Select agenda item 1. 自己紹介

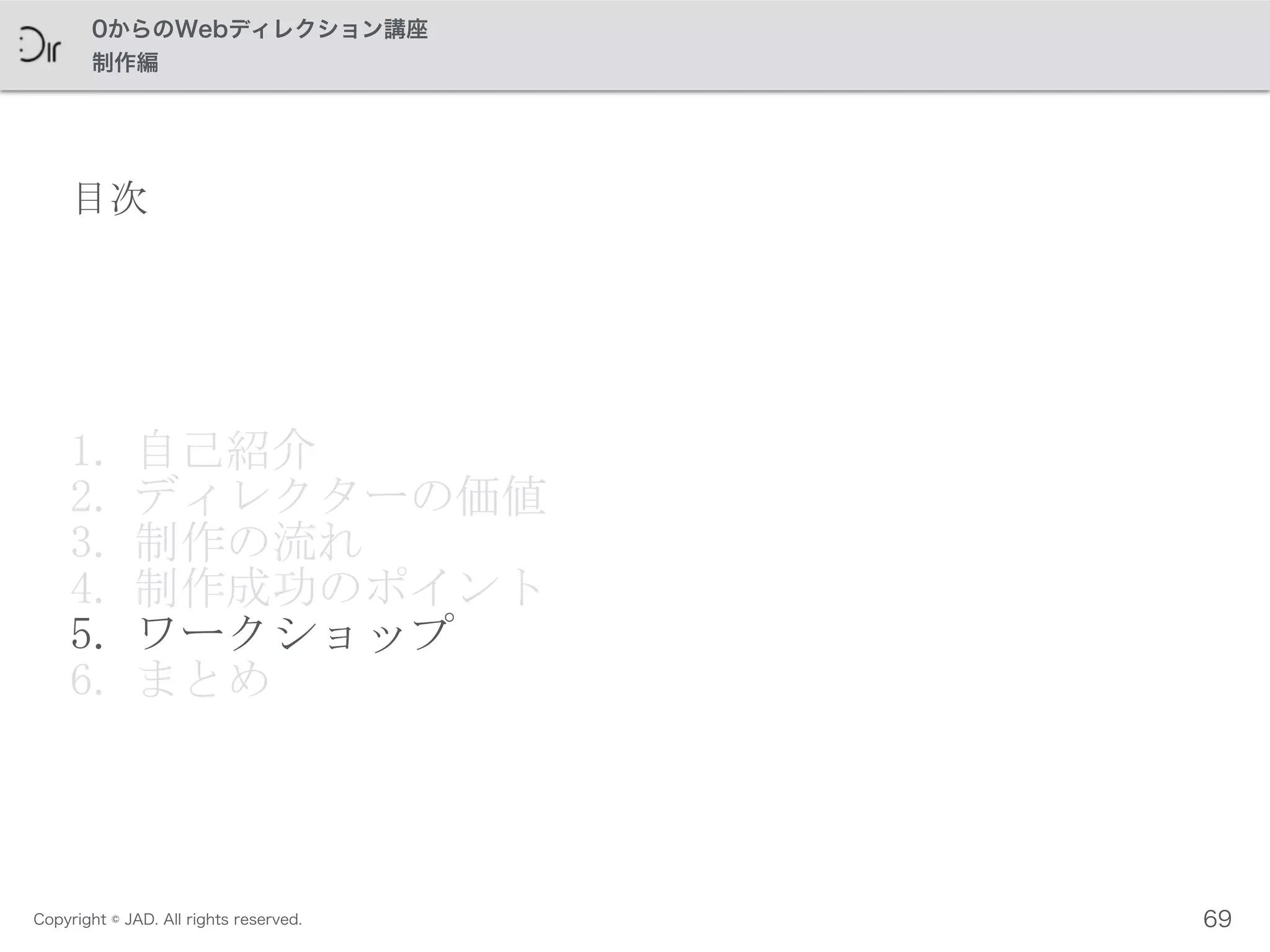coord(193,449)
